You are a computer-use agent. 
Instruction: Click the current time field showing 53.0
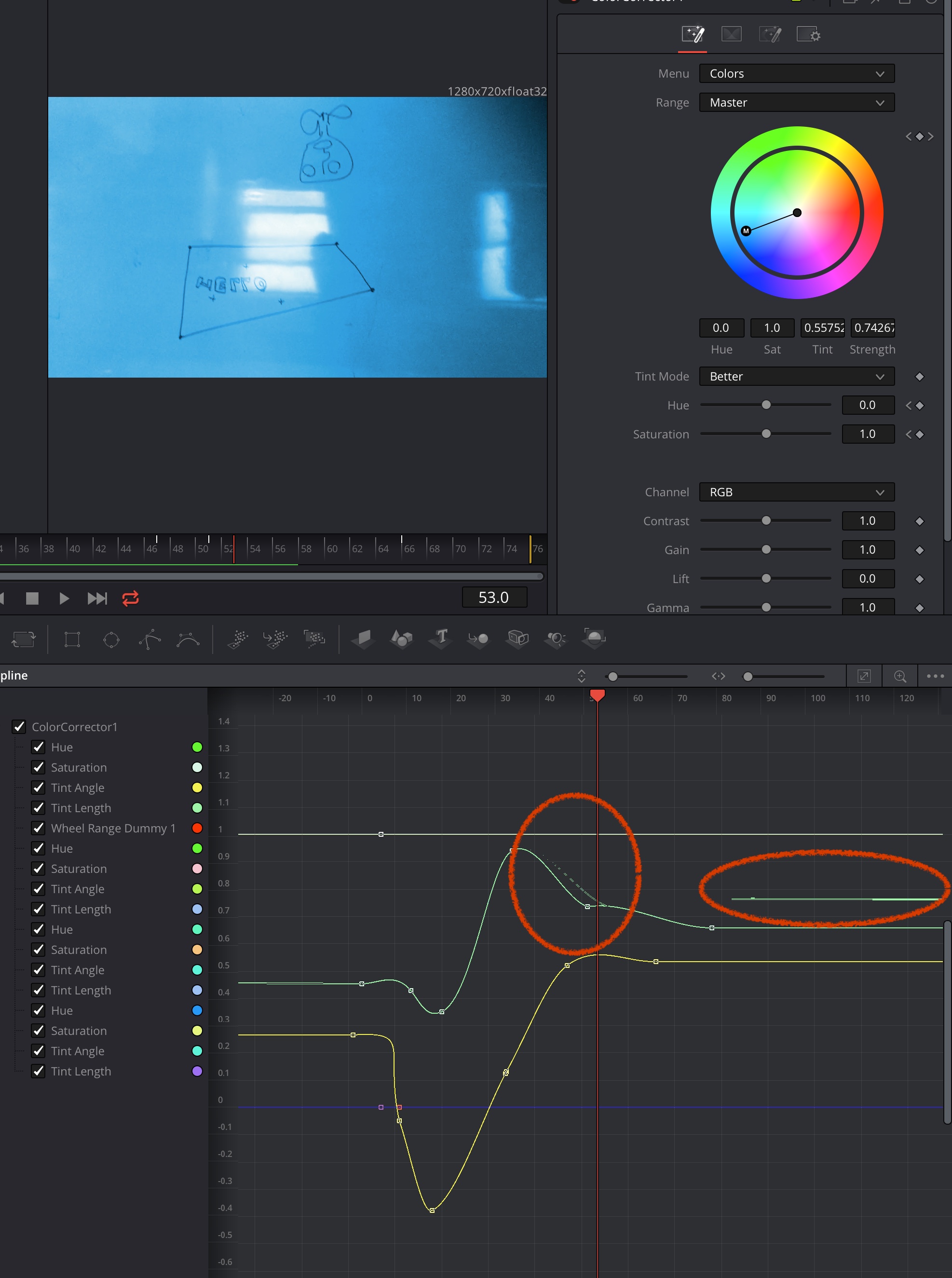click(494, 598)
